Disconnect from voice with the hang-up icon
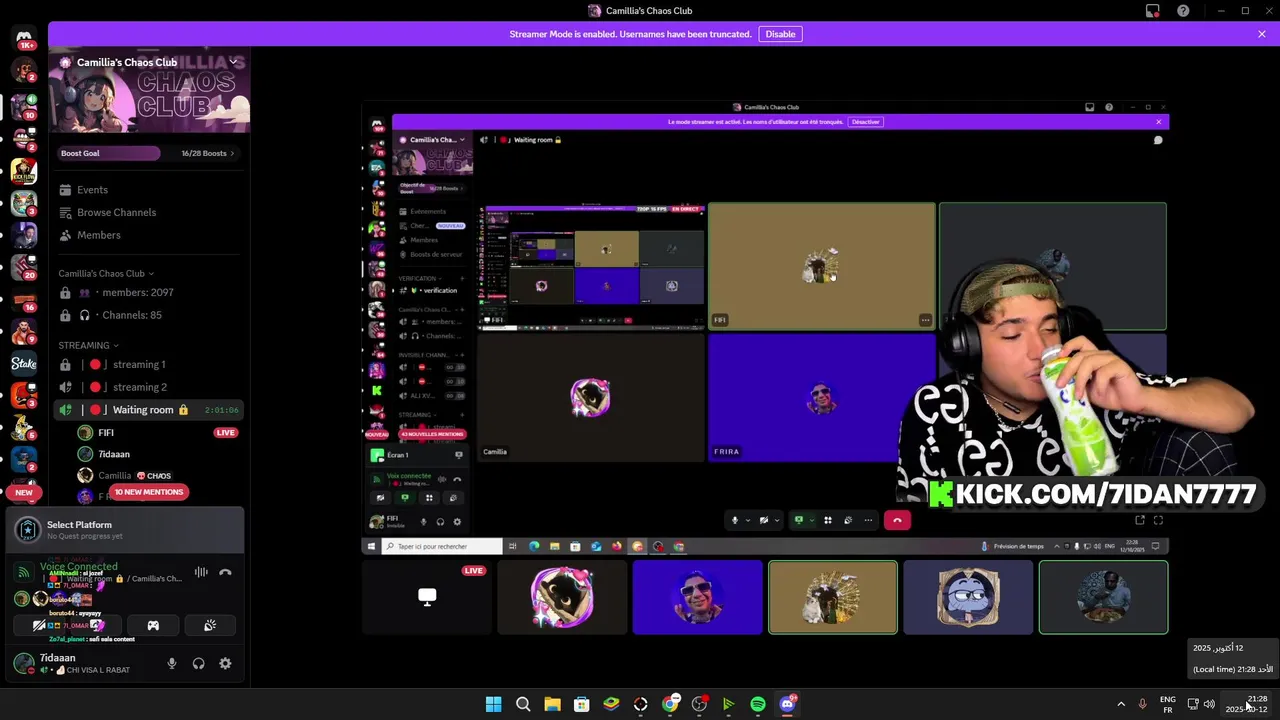This screenshot has height=720, width=1280. (225, 572)
